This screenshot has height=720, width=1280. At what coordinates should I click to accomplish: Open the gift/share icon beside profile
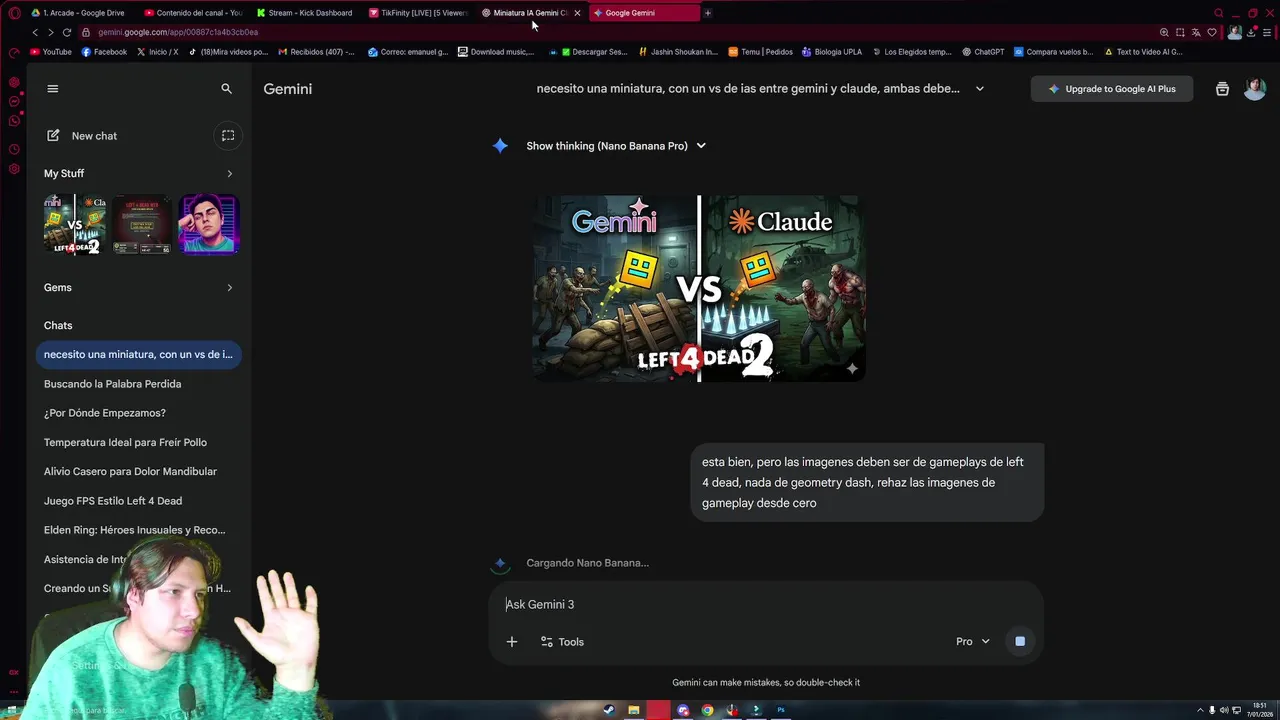click(1222, 89)
